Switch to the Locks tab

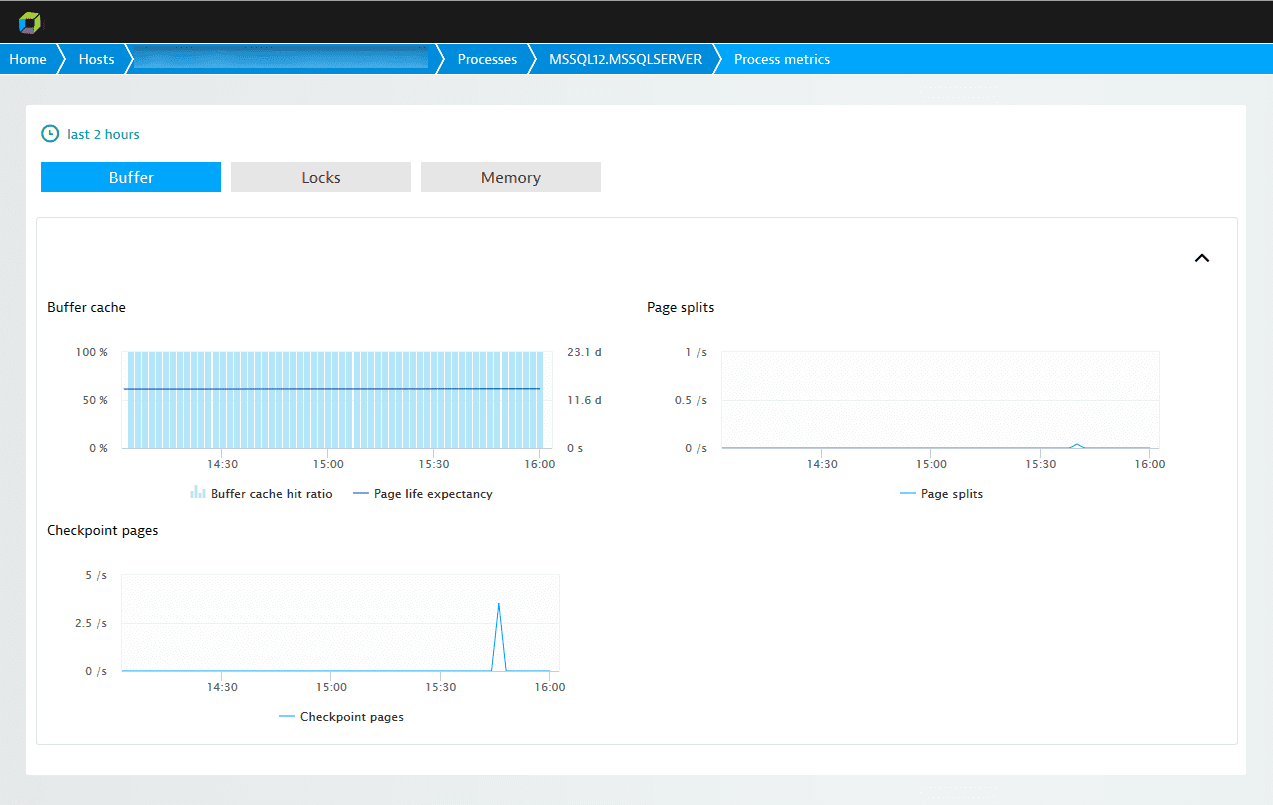[x=321, y=177]
